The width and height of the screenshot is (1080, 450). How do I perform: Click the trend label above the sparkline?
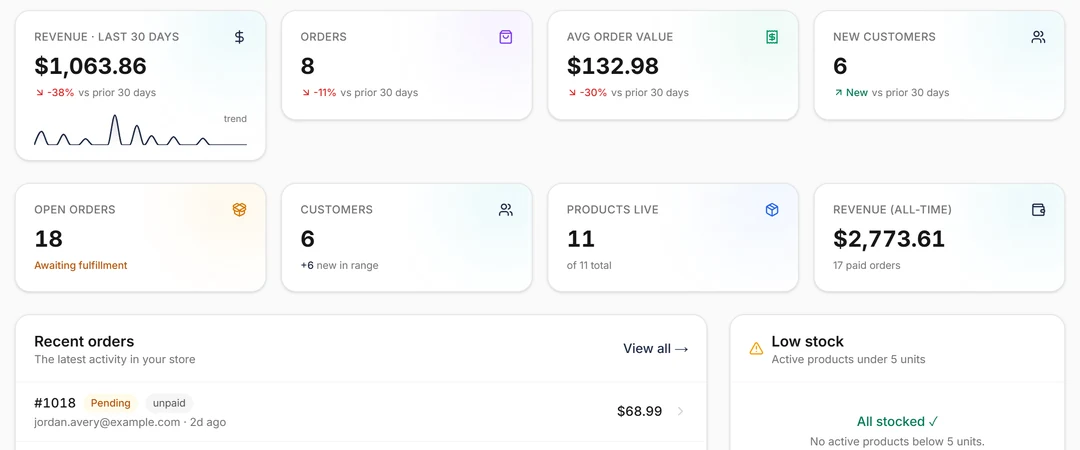(235, 119)
